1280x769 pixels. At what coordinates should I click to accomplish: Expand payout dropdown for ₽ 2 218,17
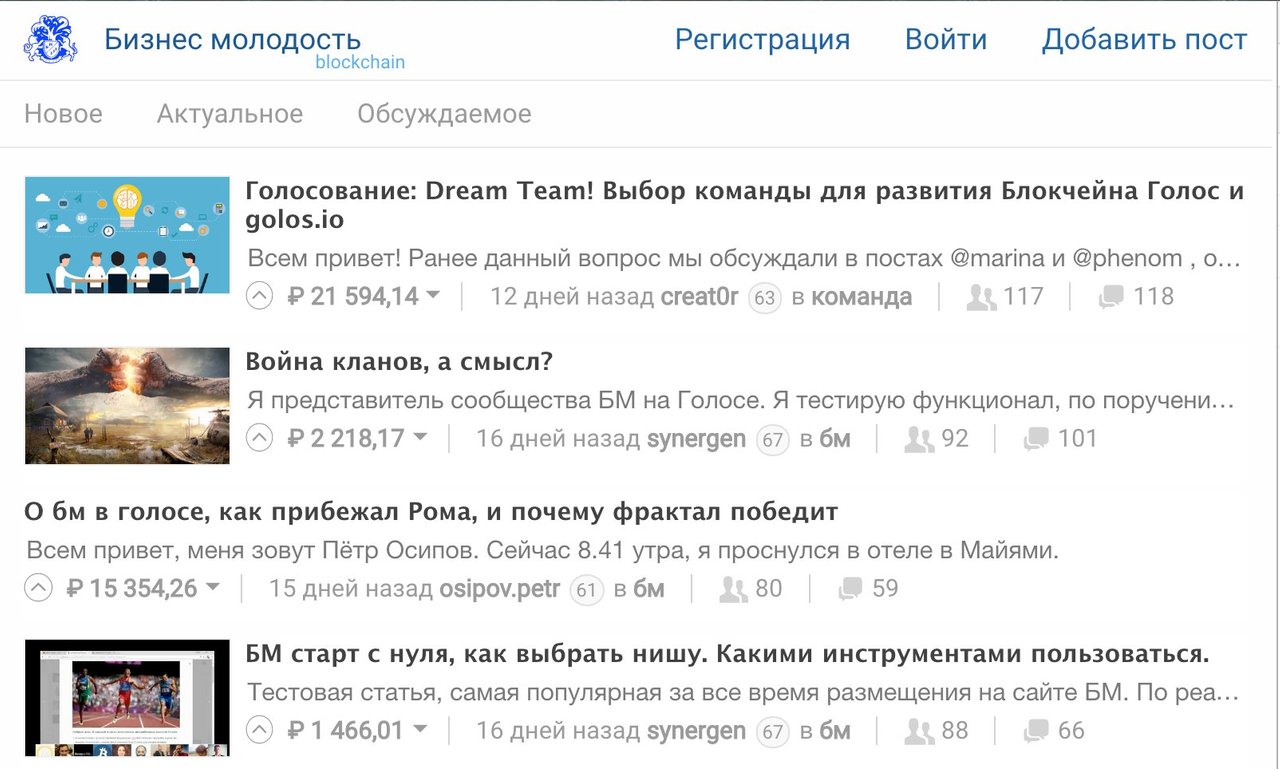point(420,437)
